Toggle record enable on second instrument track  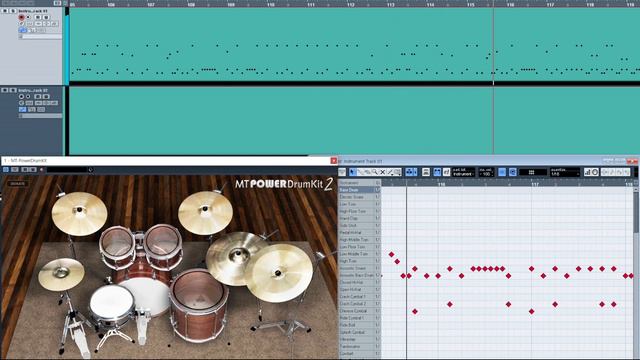tap(21, 96)
